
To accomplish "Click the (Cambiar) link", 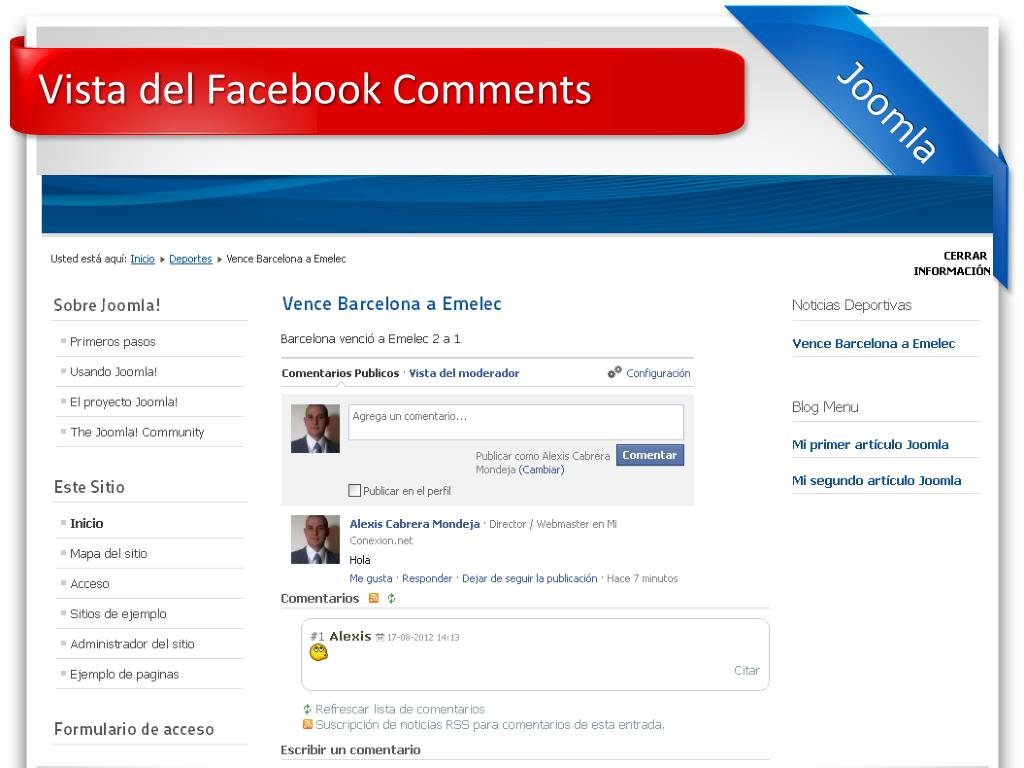I will point(541,470).
